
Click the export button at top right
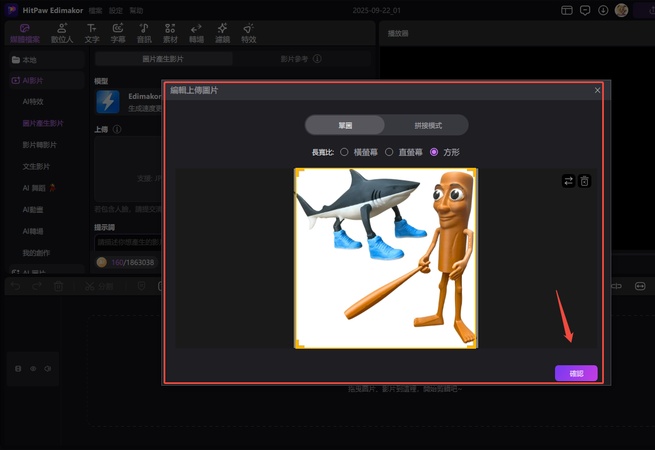coord(645,10)
